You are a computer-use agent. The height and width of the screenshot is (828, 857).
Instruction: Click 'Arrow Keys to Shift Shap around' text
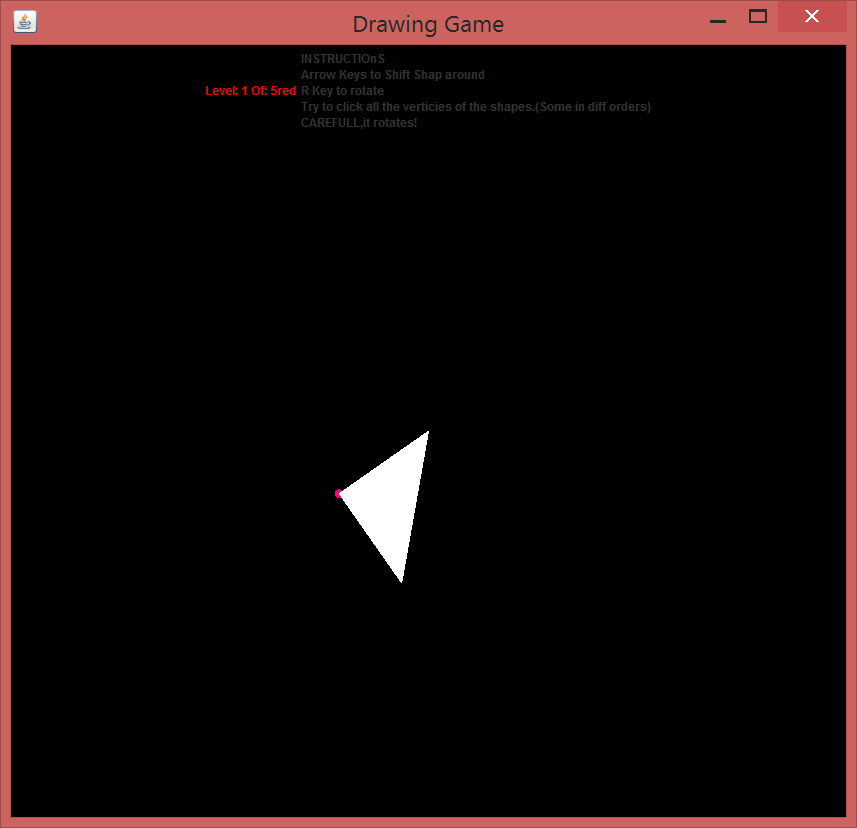392,75
